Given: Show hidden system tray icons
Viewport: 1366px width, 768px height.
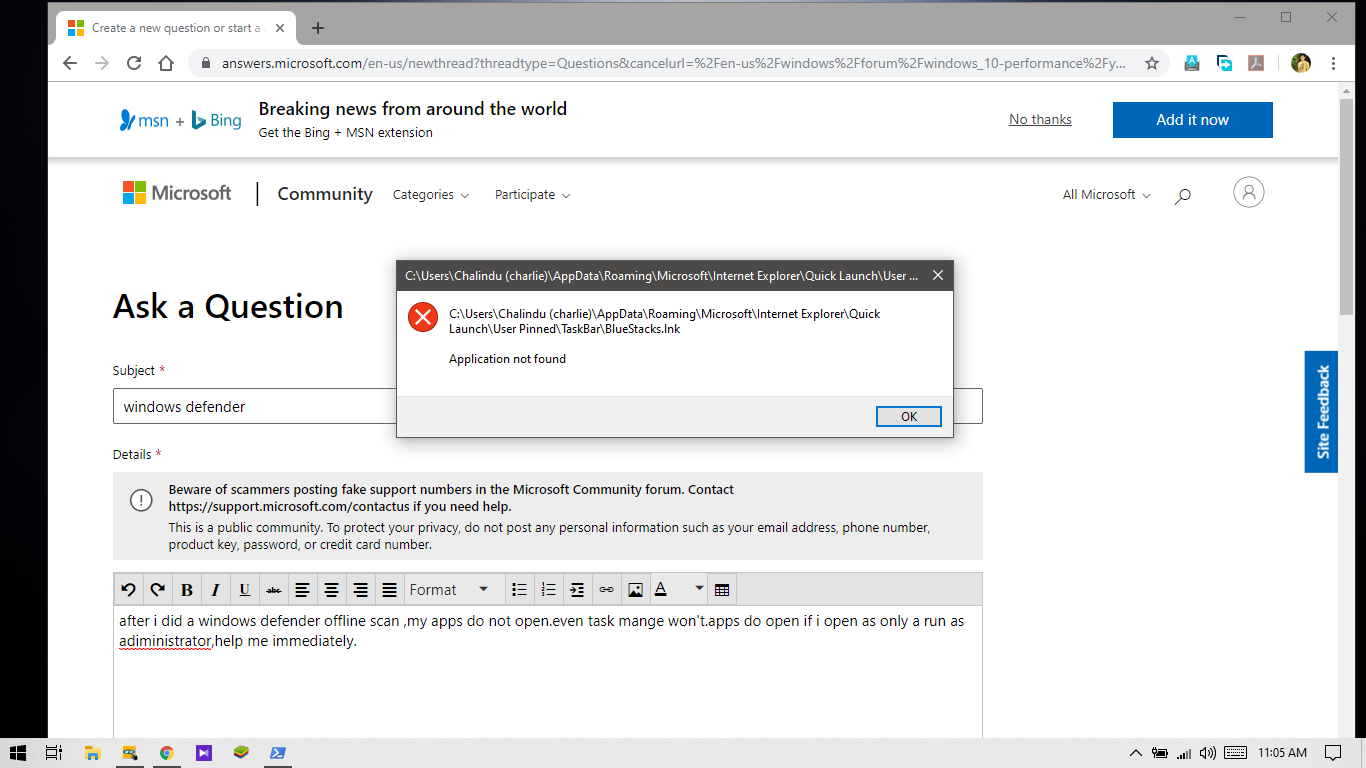Looking at the screenshot, I should (1135, 753).
